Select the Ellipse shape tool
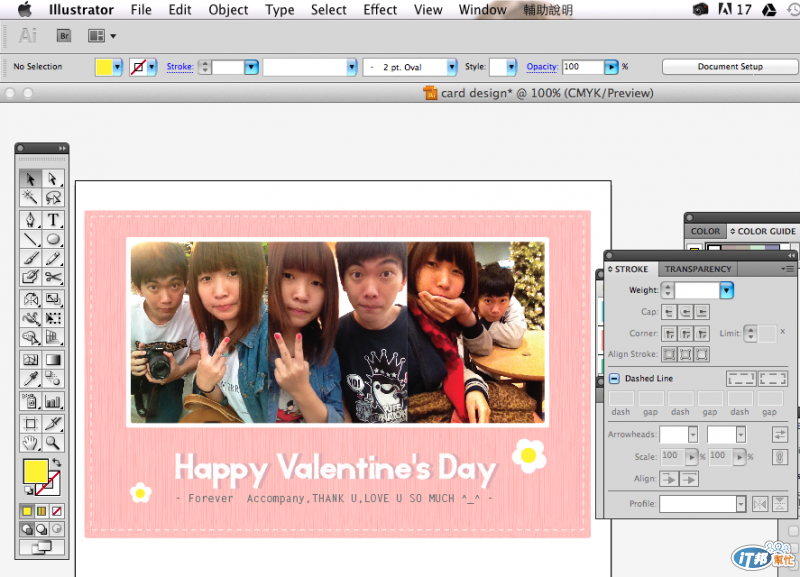 53,239
